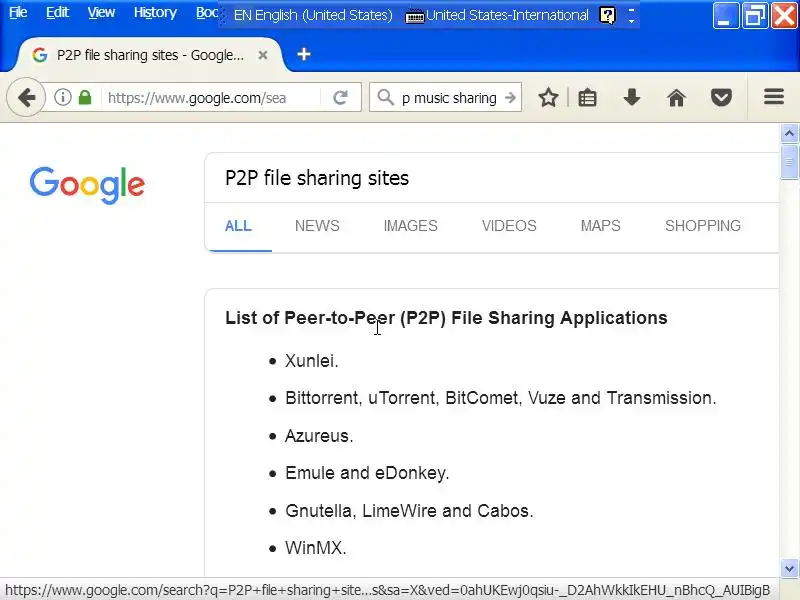The width and height of the screenshot is (800, 600).
Task: Switch to the IMAGES results tab
Action: point(410,226)
